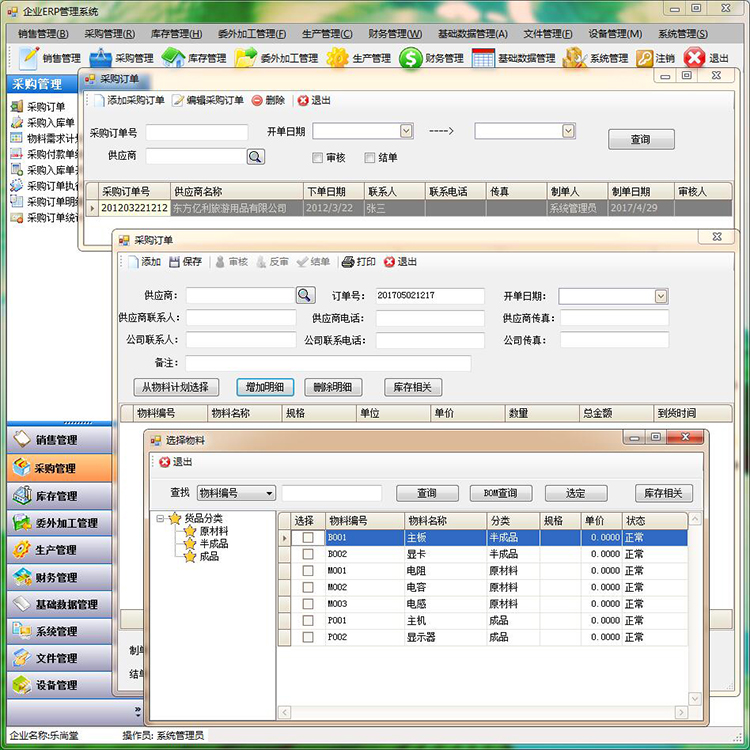750x750 pixels.
Task: Check the P001 主机 row checkbox
Action: [x=308, y=620]
